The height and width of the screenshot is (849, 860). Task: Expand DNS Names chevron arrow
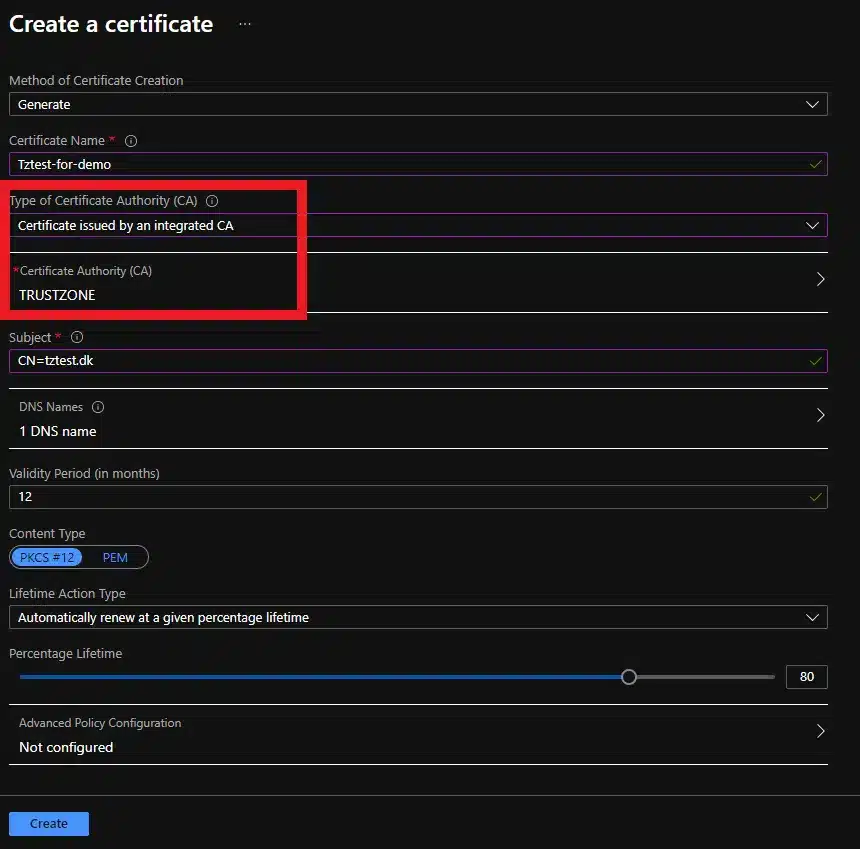click(x=820, y=415)
